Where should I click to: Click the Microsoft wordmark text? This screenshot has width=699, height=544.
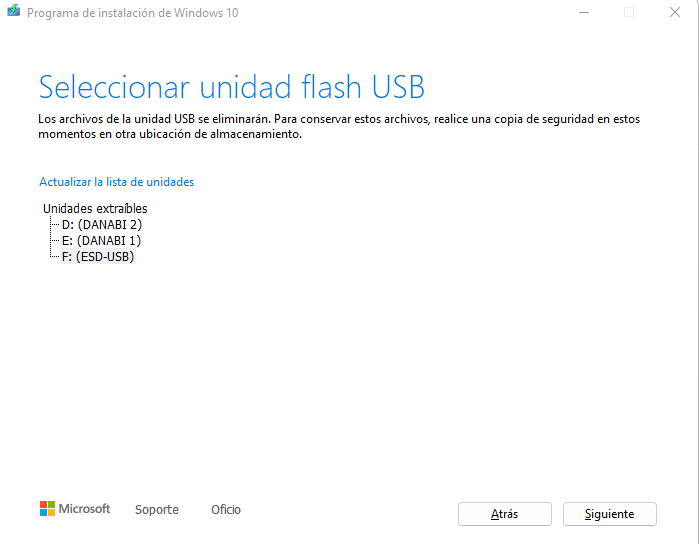tap(84, 508)
